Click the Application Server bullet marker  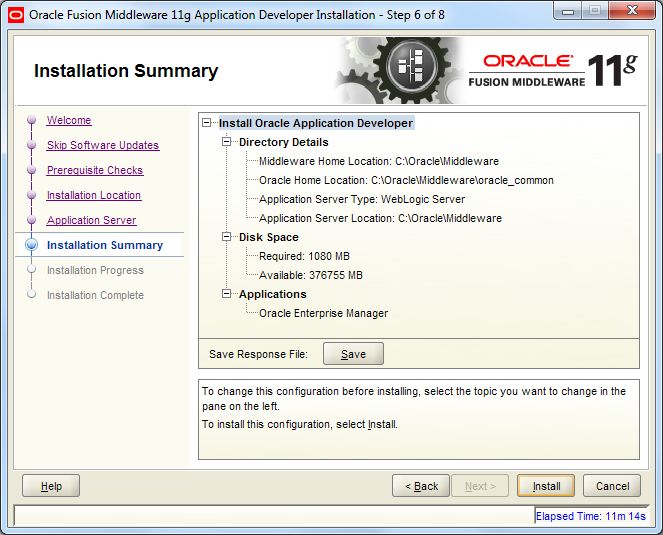coord(31,220)
